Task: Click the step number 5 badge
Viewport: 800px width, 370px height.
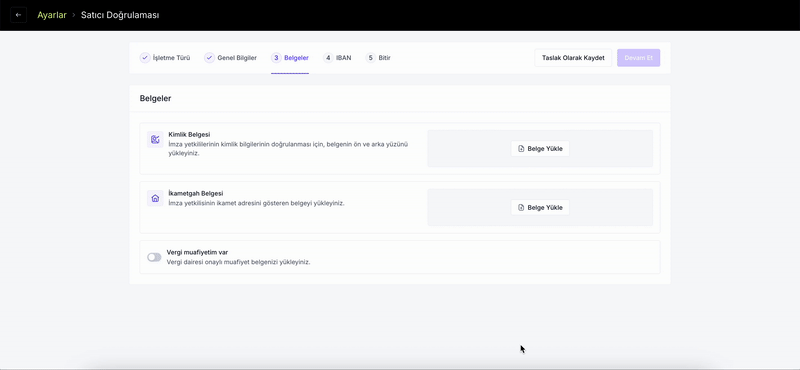Action: [370, 58]
